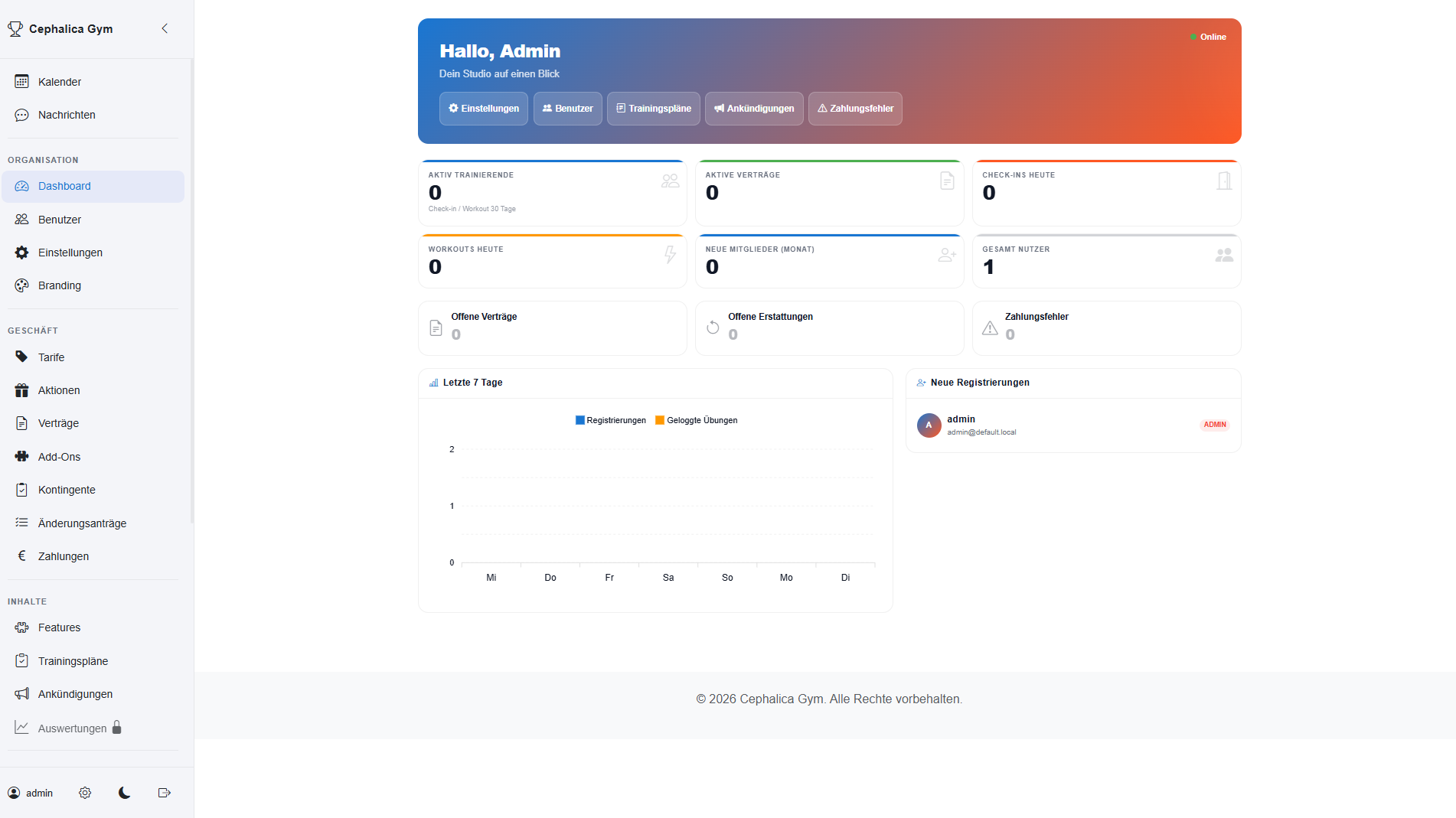
Task: Click the Online status indicator
Action: [x=1208, y=37]
